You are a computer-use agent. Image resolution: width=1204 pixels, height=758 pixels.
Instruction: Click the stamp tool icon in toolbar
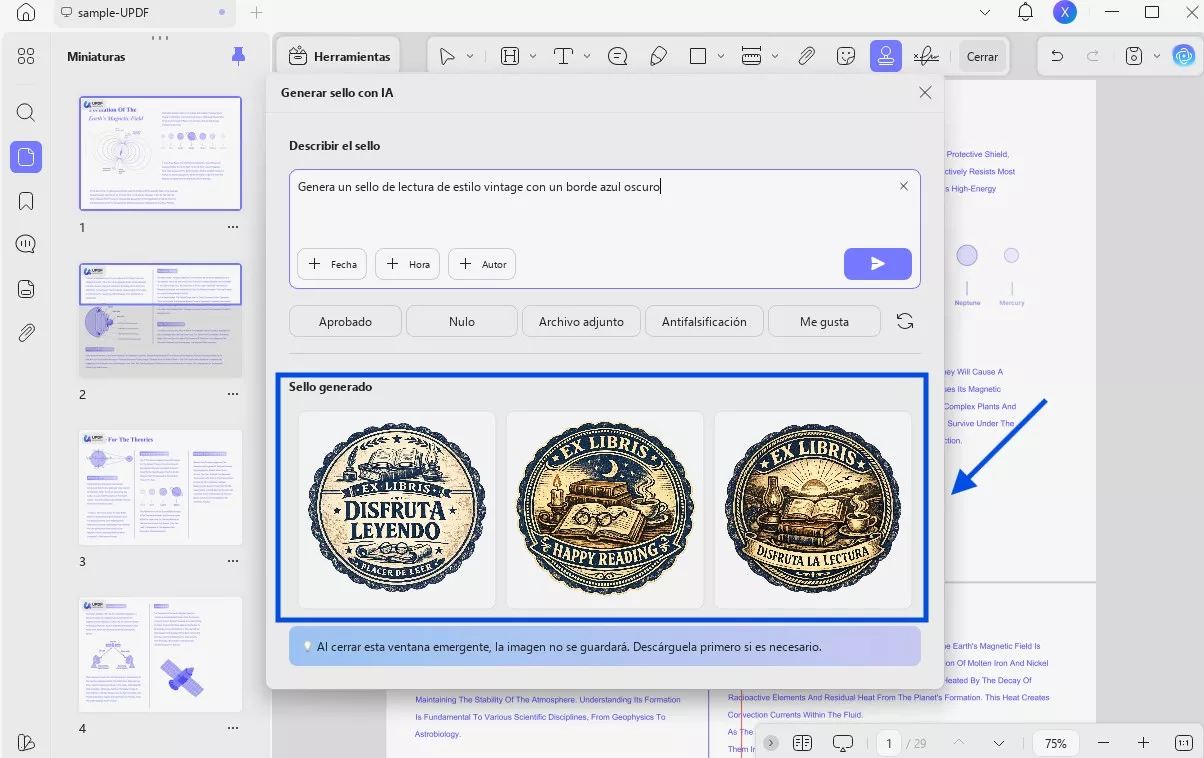(885, 56)
